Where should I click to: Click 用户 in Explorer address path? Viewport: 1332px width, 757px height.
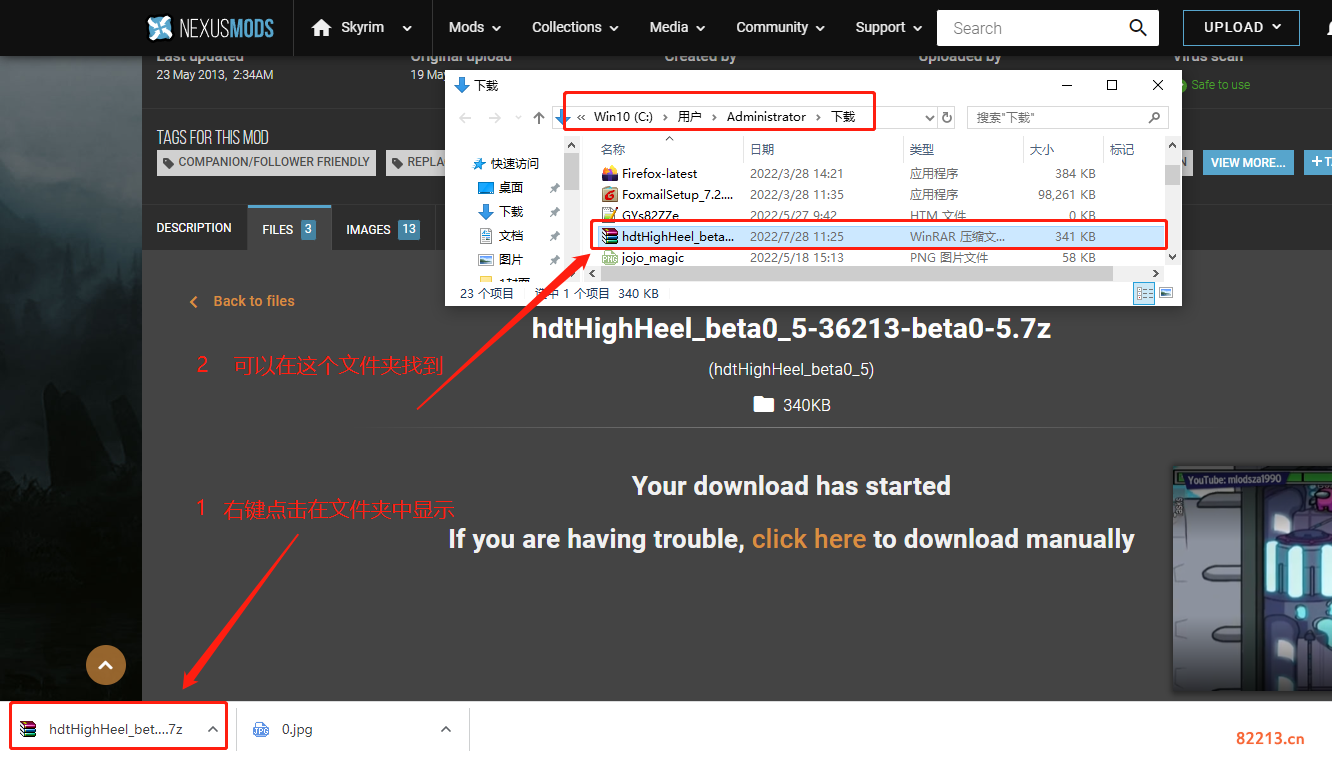(x=690, y=117)
